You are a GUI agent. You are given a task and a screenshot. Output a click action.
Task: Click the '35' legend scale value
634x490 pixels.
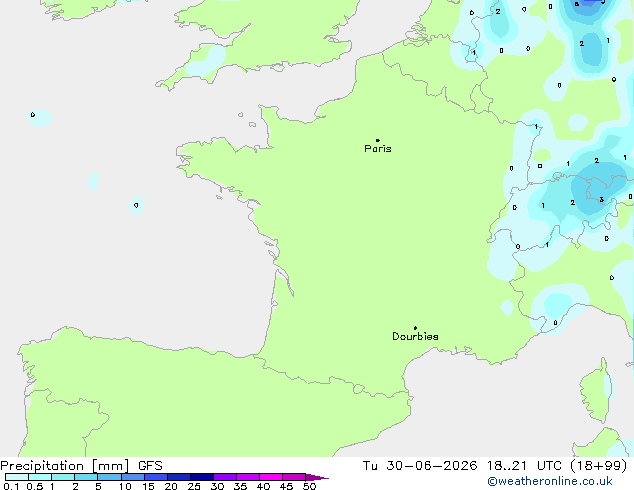click(240, 486)
